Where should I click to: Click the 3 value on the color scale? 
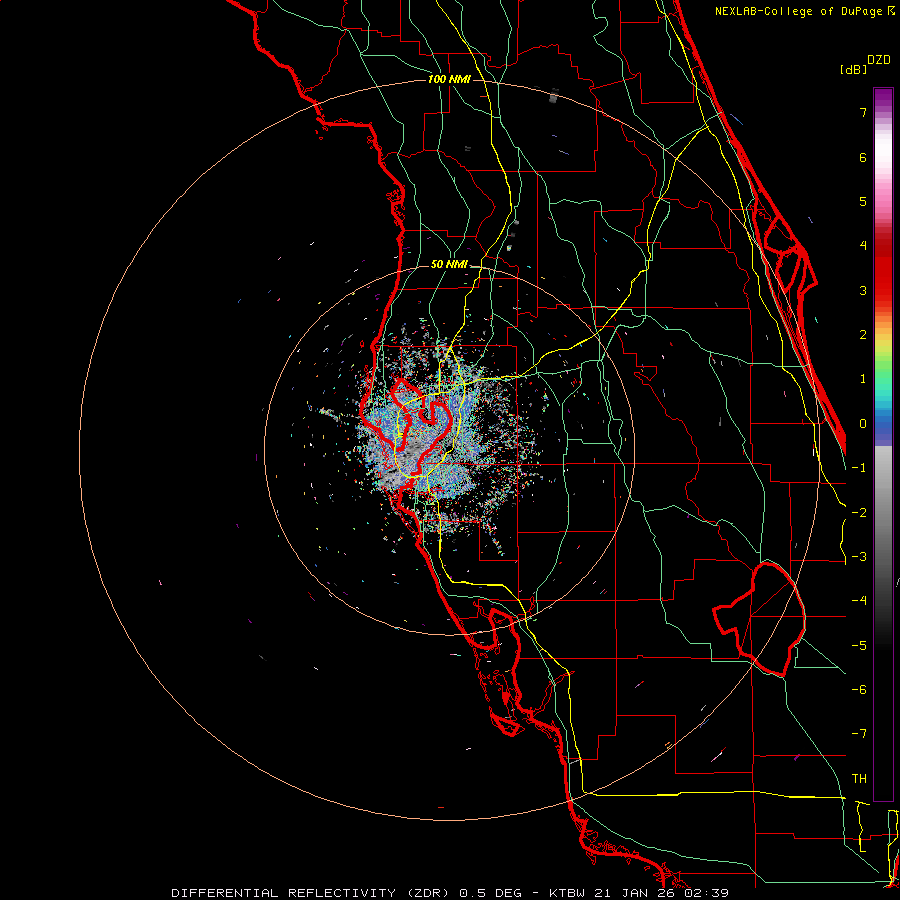tap(863, 290)
